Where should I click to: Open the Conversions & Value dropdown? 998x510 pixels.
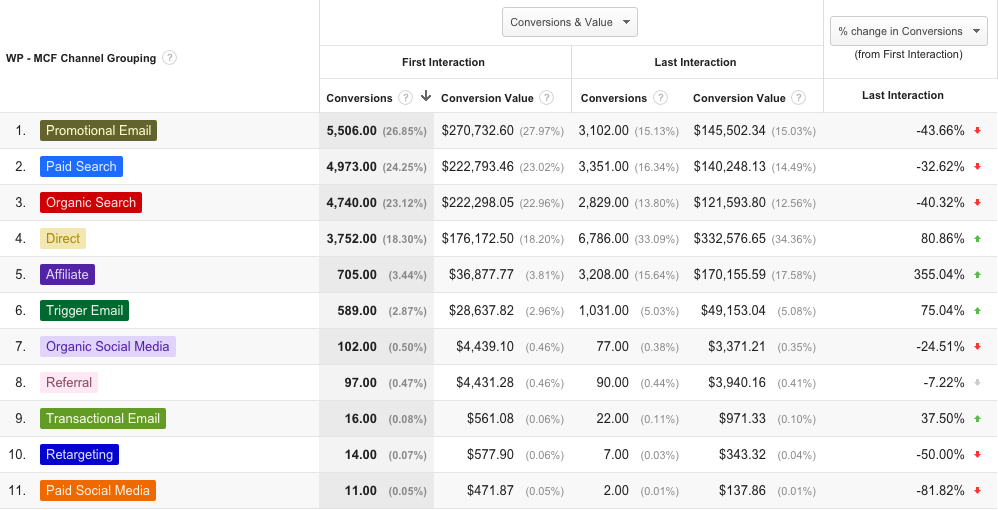tap(570, 22)
